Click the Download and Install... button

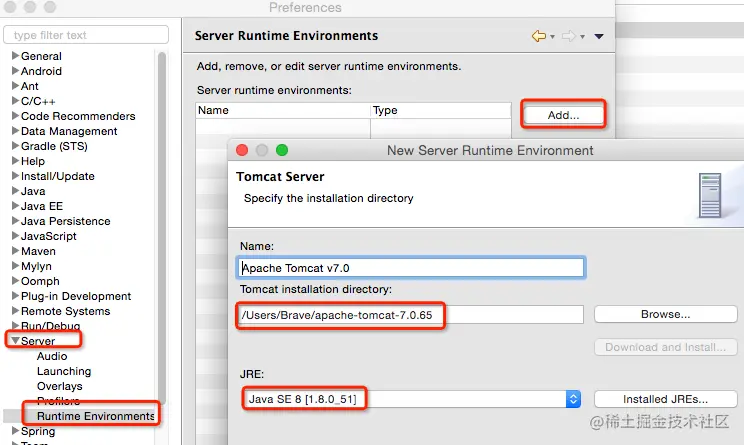coord(665,347)
